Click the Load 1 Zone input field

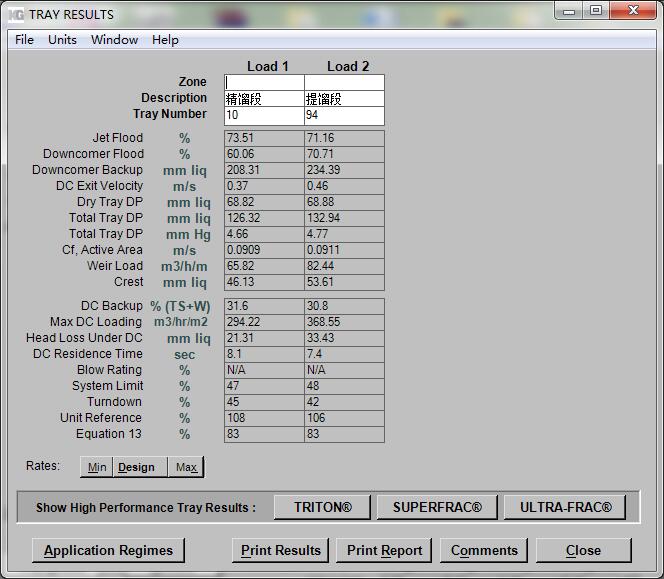pos(264,82)
